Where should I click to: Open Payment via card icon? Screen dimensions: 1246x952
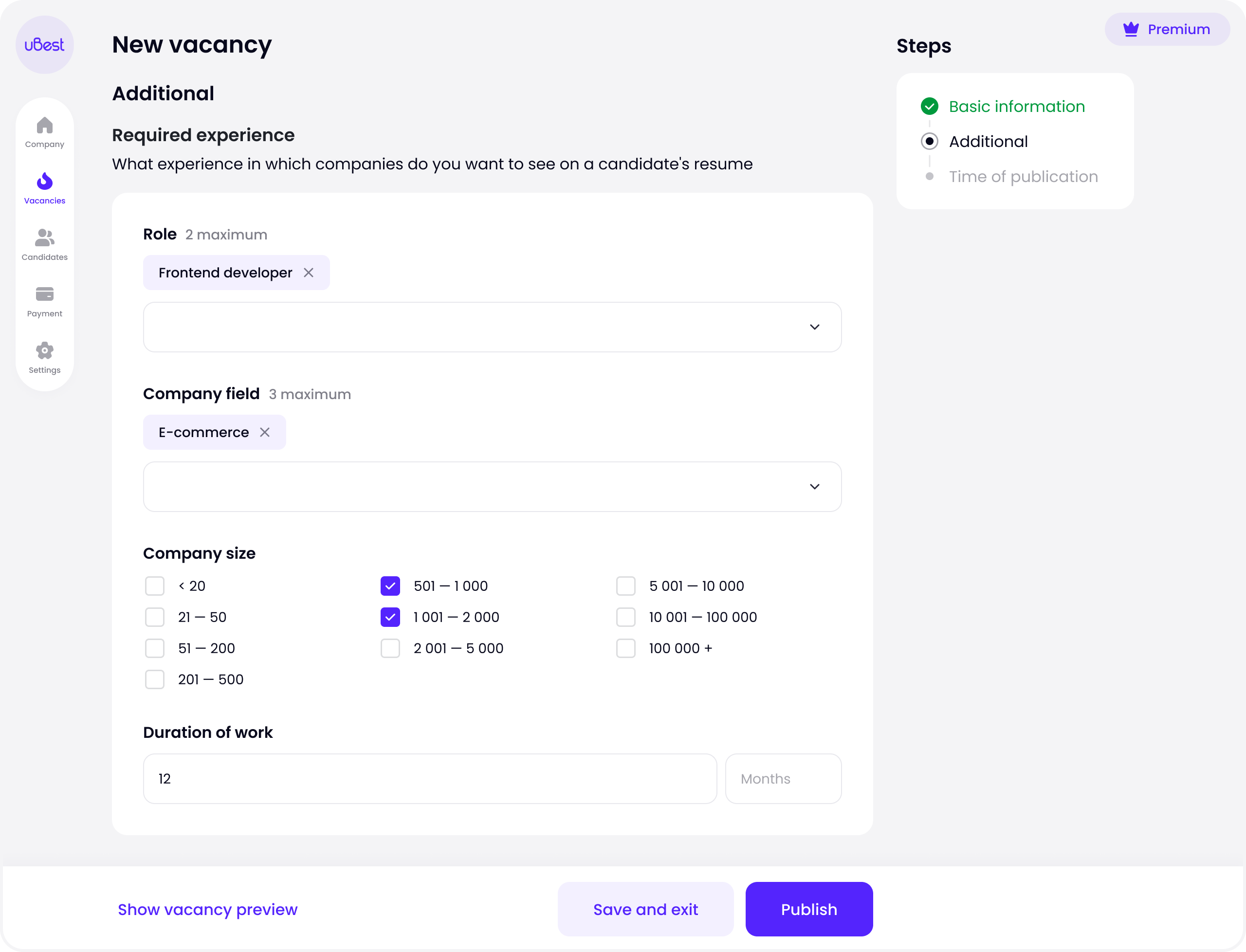tap(44, 294)
